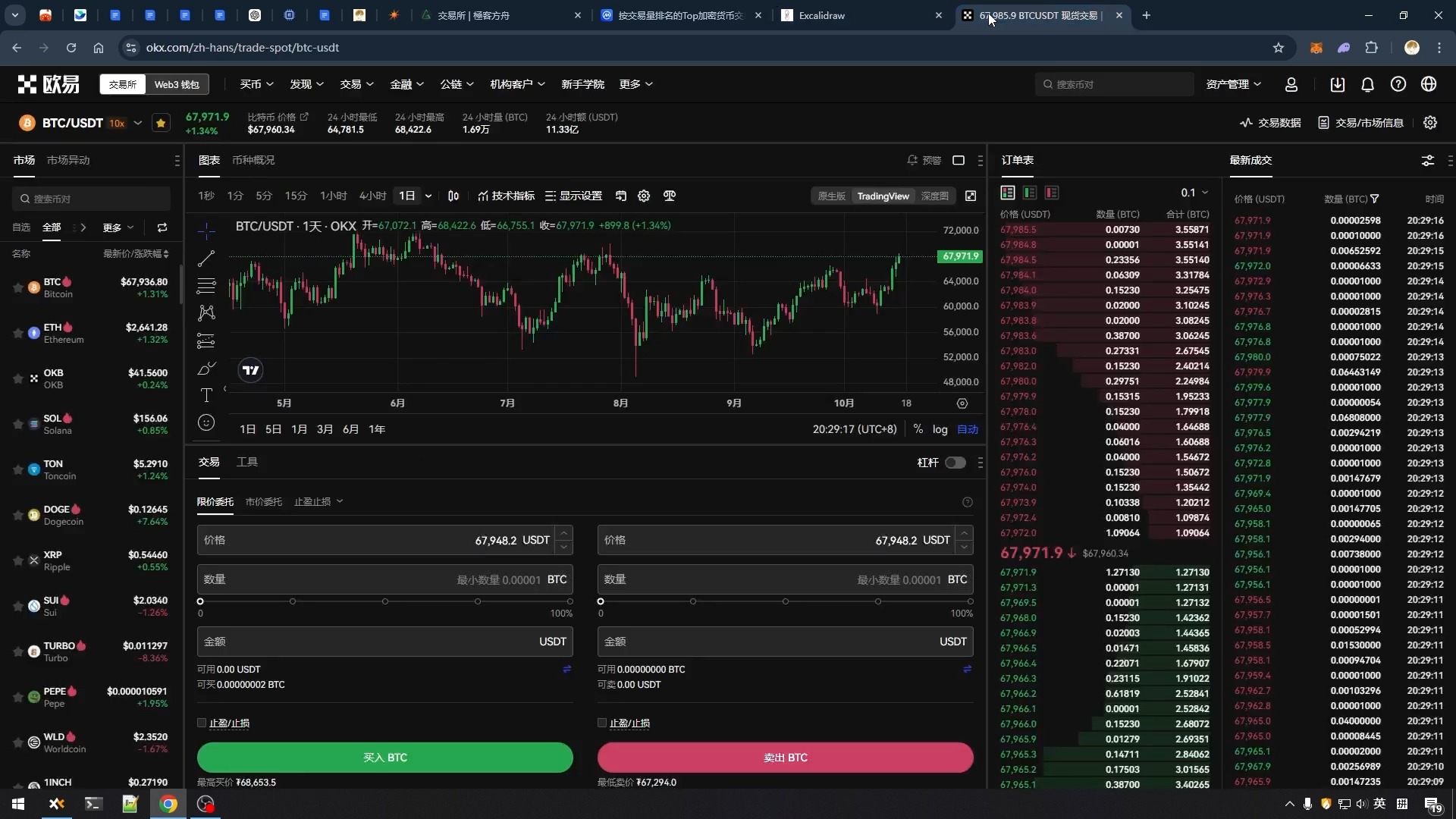Screen dimensions: 1456x819
Task: Click the green 买入 BTC button
Action: 385,758
